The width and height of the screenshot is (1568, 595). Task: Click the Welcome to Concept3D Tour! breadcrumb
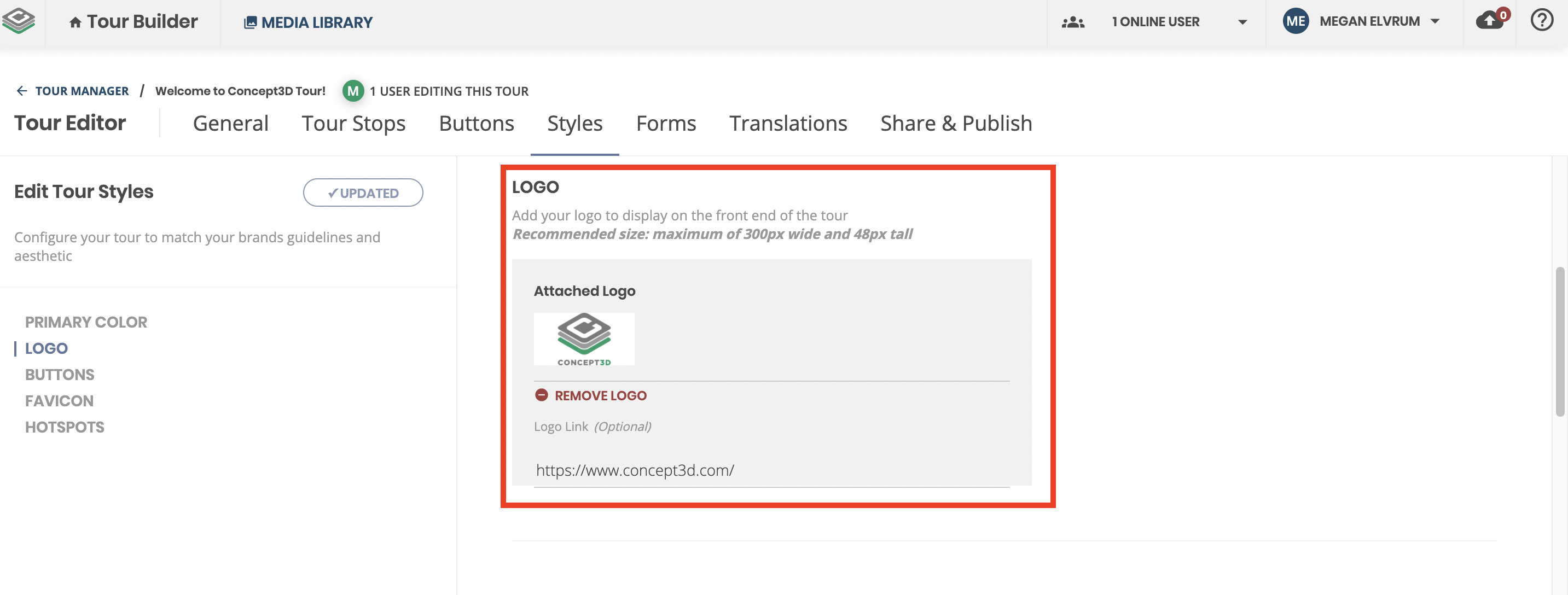click(240, 91)
